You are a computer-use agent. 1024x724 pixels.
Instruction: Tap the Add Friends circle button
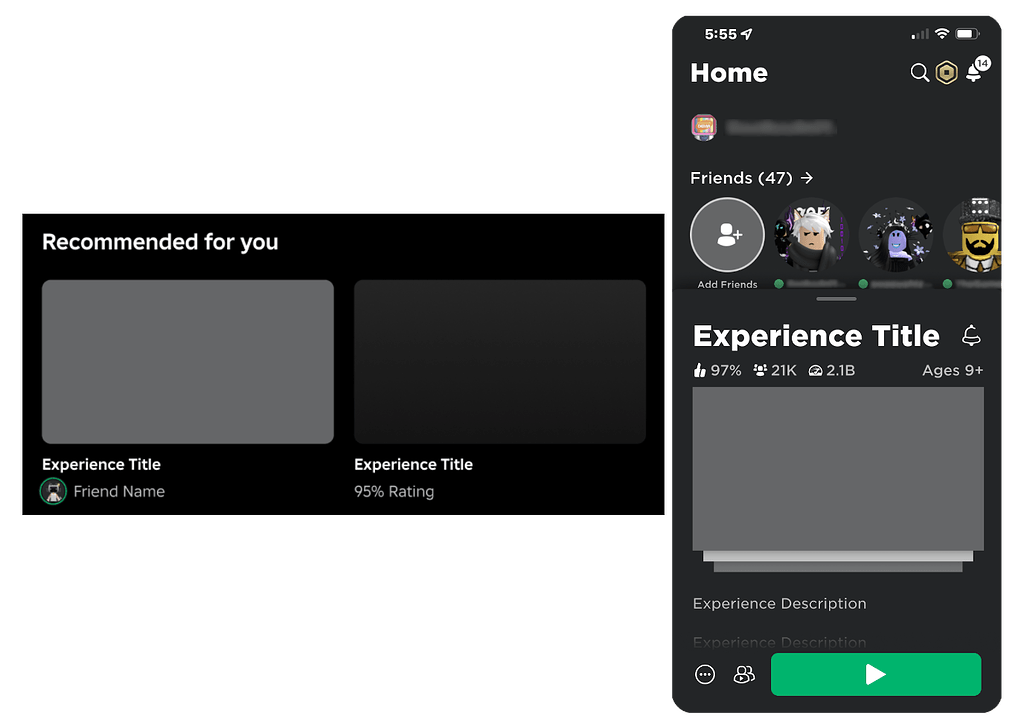click(x=727, y=235)
